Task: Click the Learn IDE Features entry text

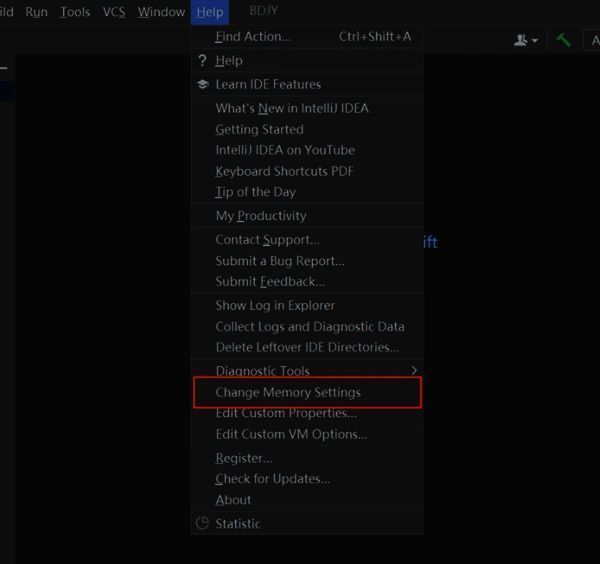Action: click(x=268, y=84)
